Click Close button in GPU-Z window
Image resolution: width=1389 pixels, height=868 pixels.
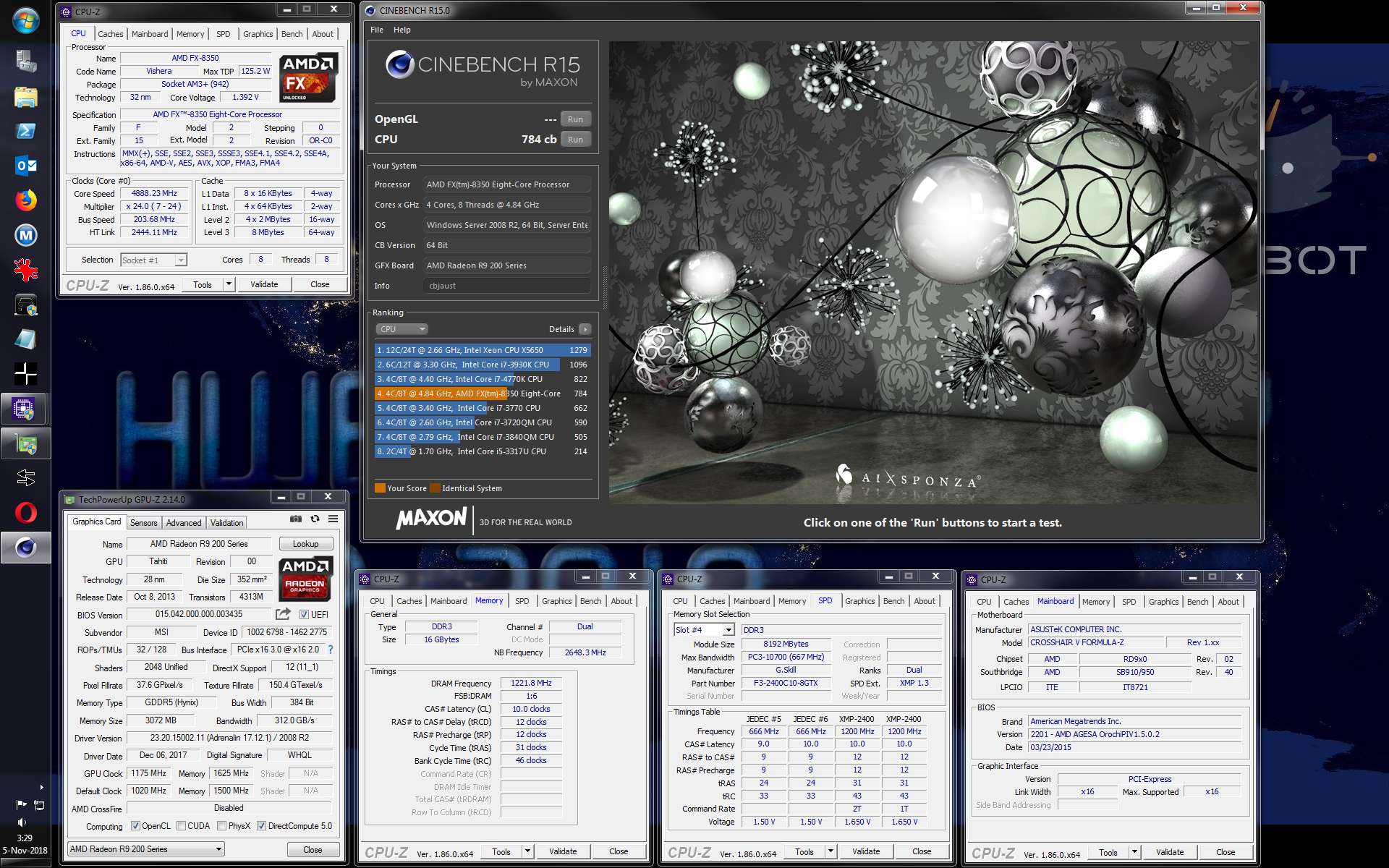(x=313, y=849)
